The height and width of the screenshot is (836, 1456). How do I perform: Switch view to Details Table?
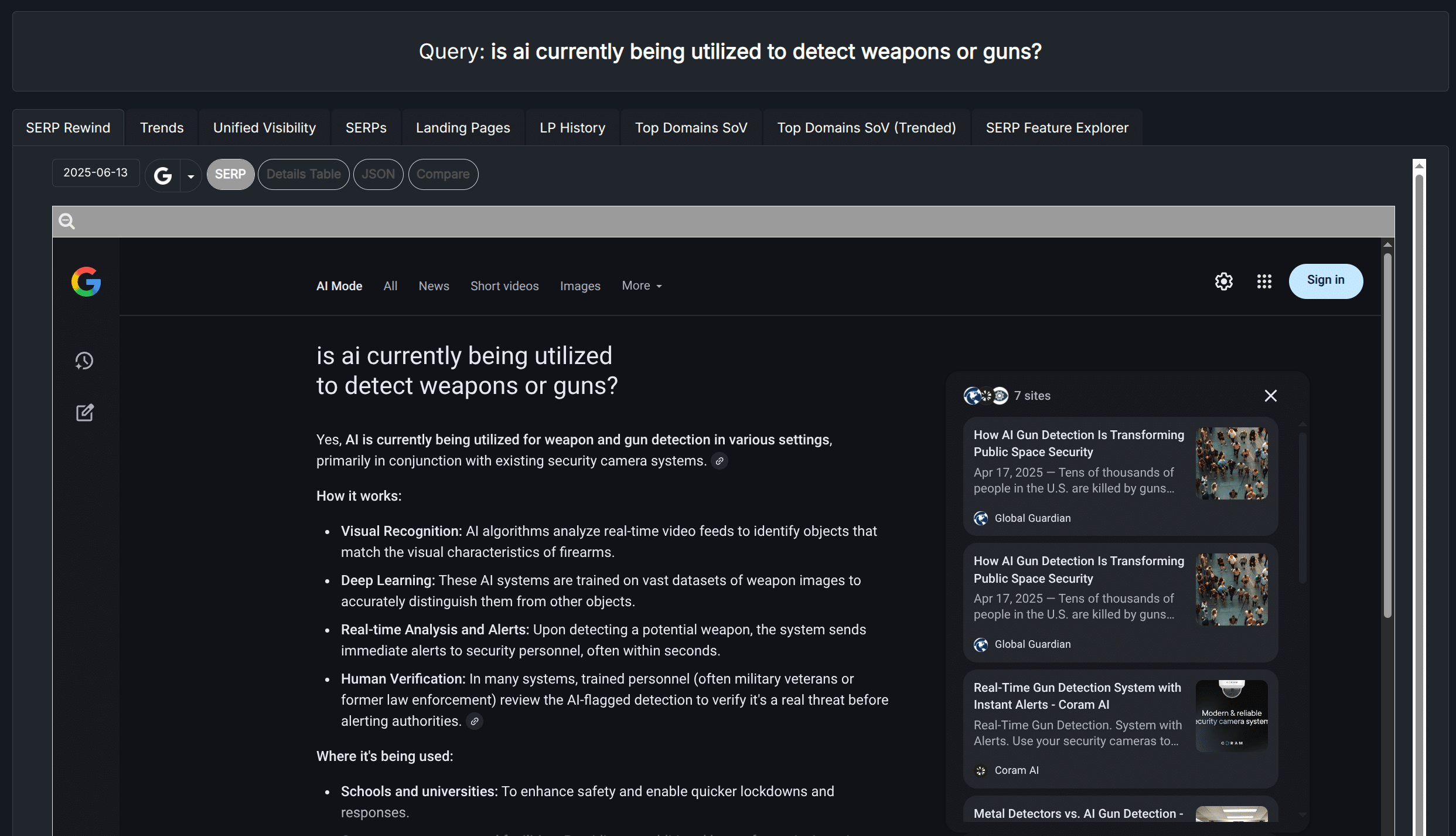click(304, 174)
